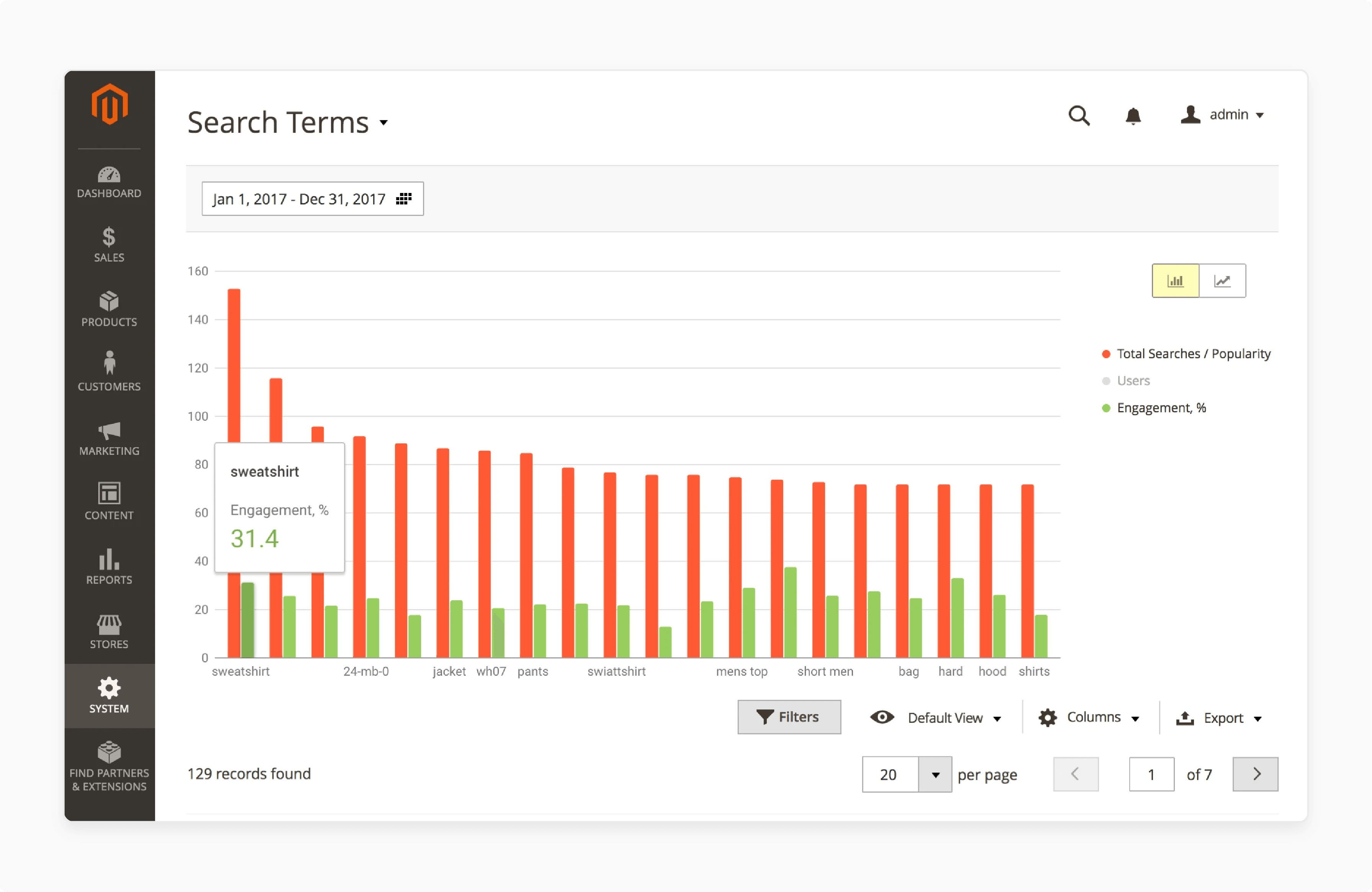
Task: Open the Export dropdown
Action: (1219, 718)
